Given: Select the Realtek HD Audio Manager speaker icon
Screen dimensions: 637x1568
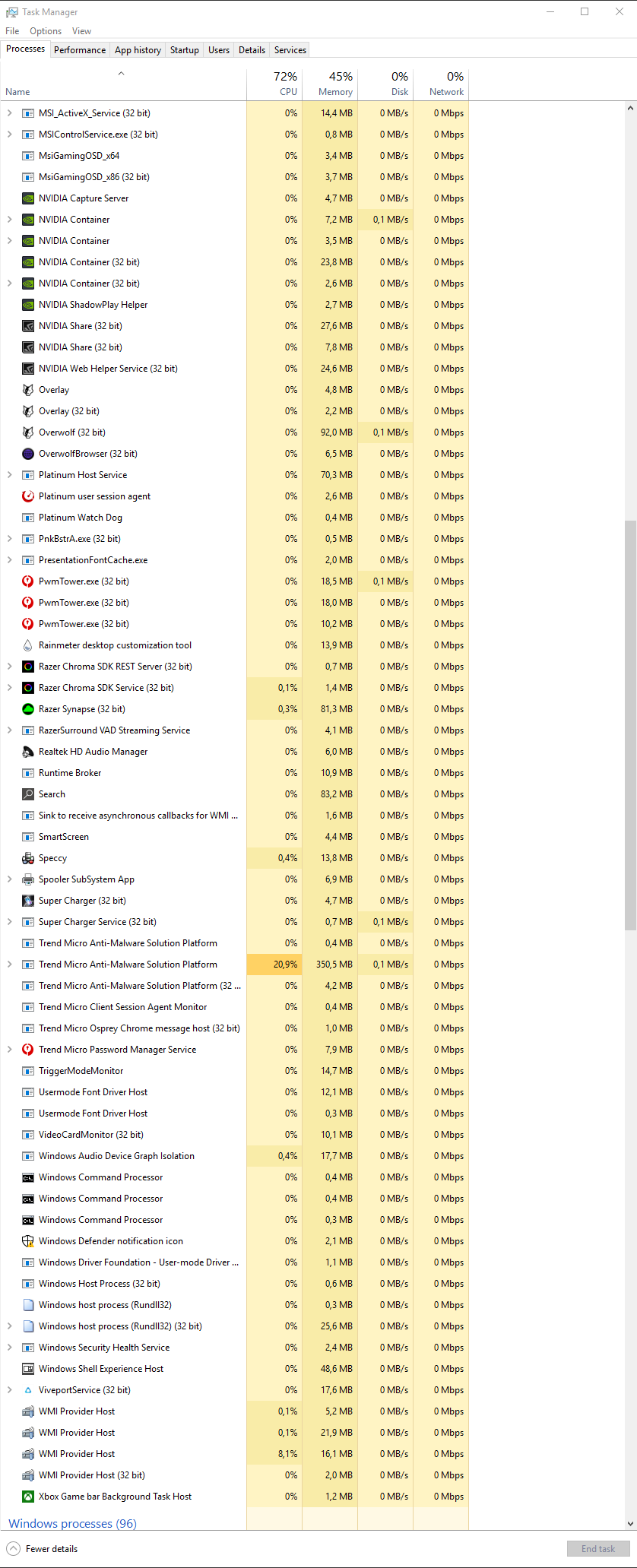Looking at the screenshot, I should (28, 752).
